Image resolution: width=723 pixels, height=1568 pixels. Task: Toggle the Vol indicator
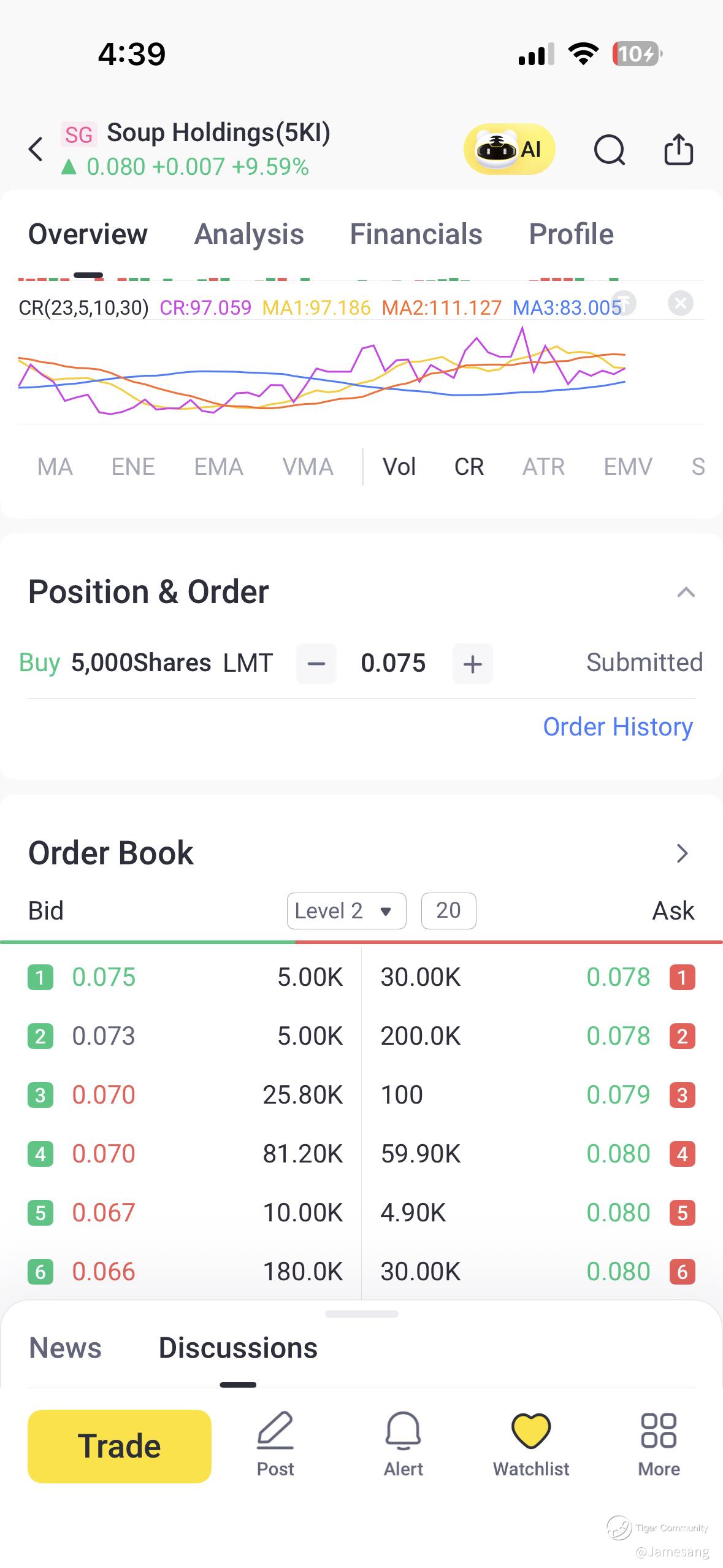click(x=399, y=467)
